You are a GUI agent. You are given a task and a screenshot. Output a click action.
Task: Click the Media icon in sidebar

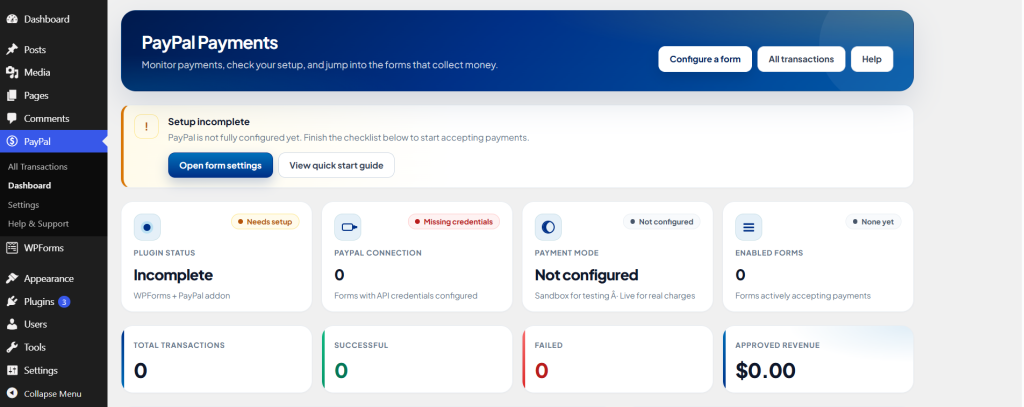point(12,73)
